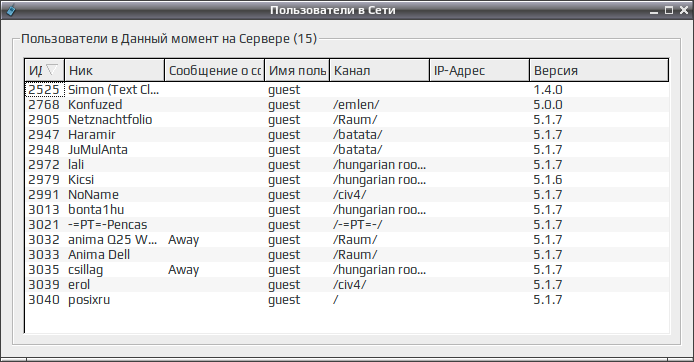Sort by the Ник column header
This screenshot has width=694, height=362.
coord(115,70)
